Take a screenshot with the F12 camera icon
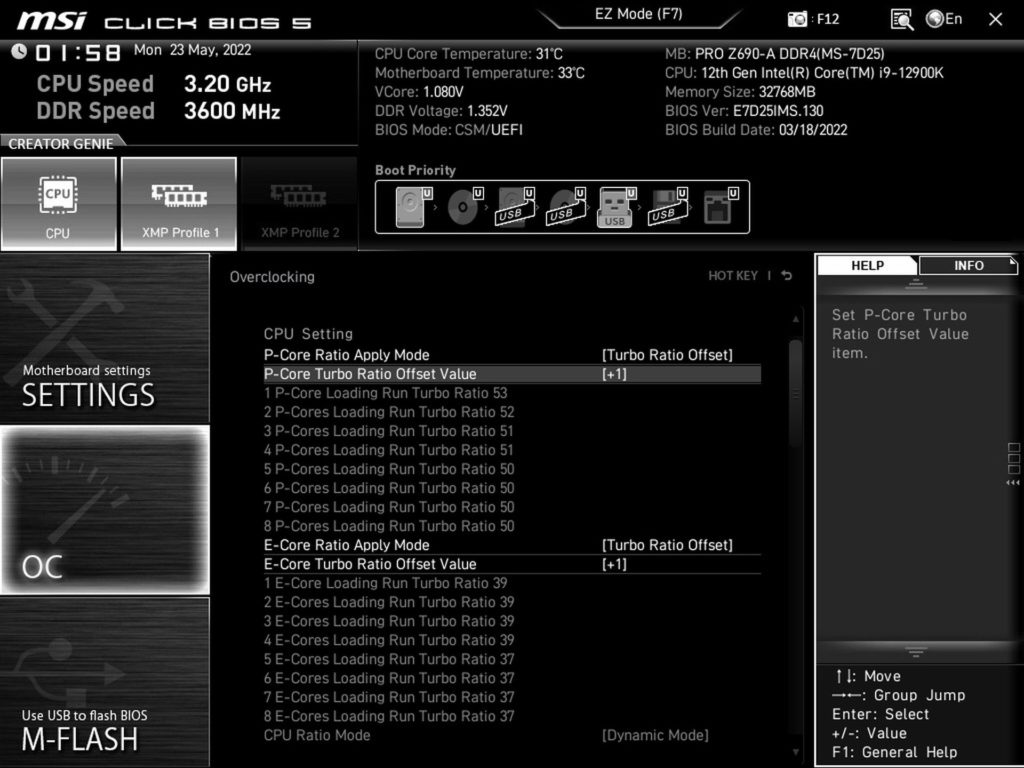Viewport: 1024px width, 768px height. click(797, 19)
